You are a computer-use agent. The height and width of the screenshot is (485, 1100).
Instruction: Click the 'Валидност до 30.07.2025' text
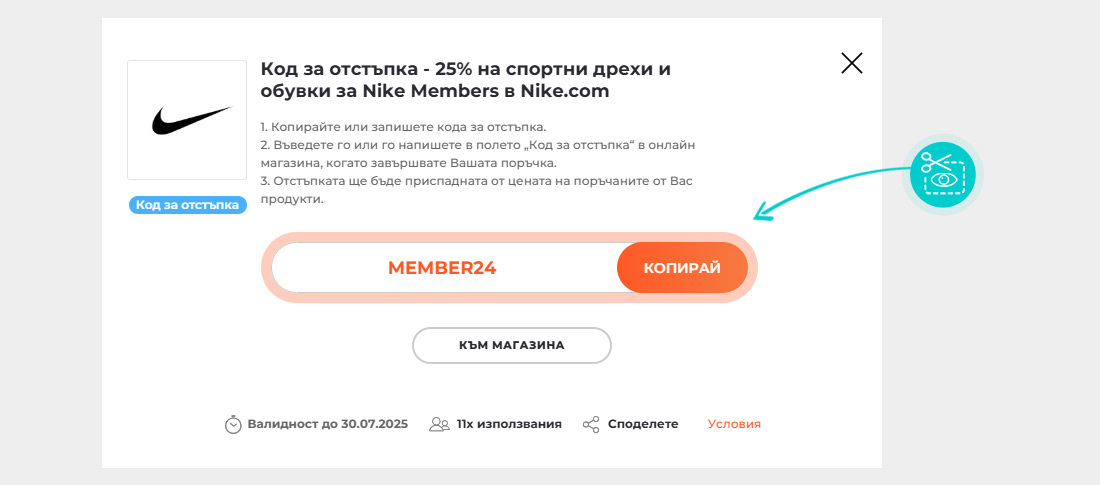click(328, 424)
